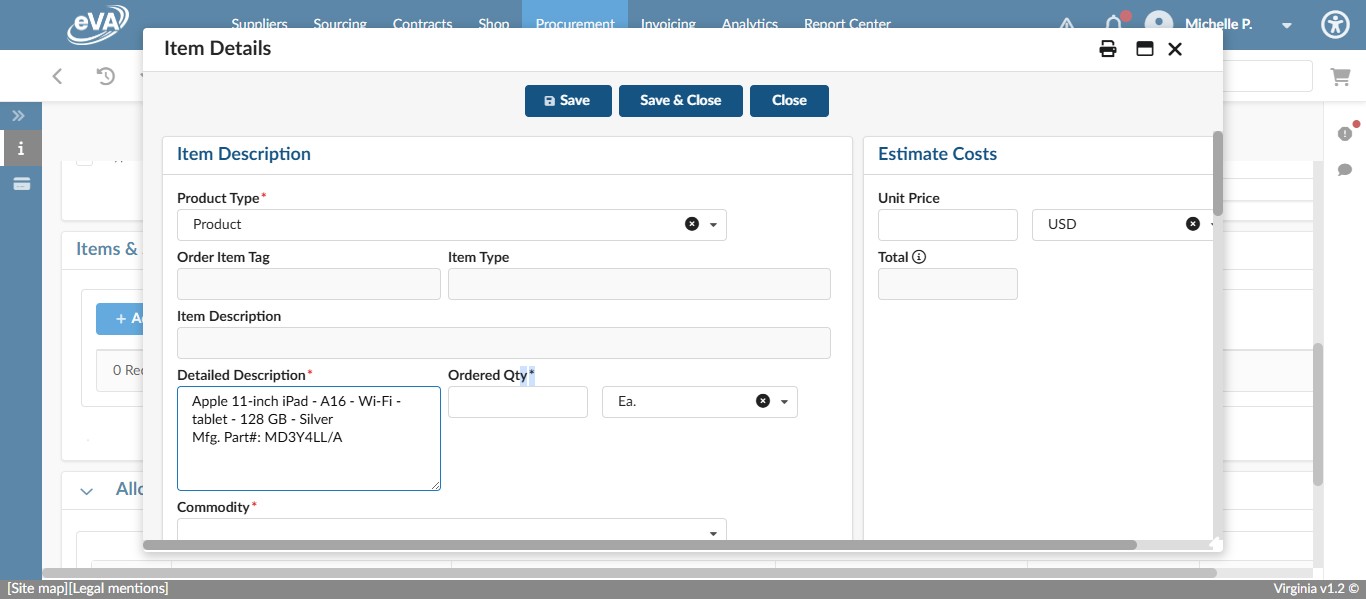Image resolution: width=1366 pixels, height=599 pixels.
Task: Collapse the Allocations section
Action: click(x=86, y=490)
